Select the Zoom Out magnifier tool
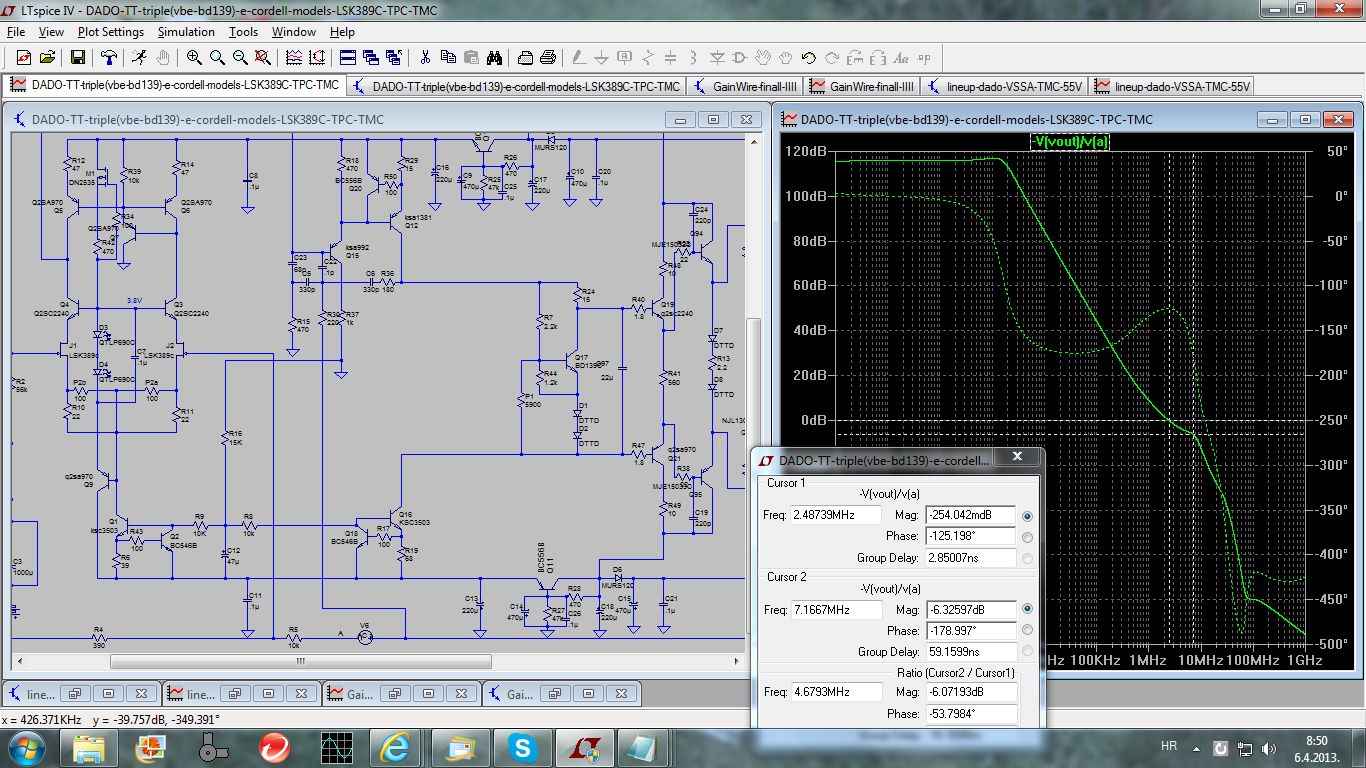The image size is (1366, 768). 240,57
